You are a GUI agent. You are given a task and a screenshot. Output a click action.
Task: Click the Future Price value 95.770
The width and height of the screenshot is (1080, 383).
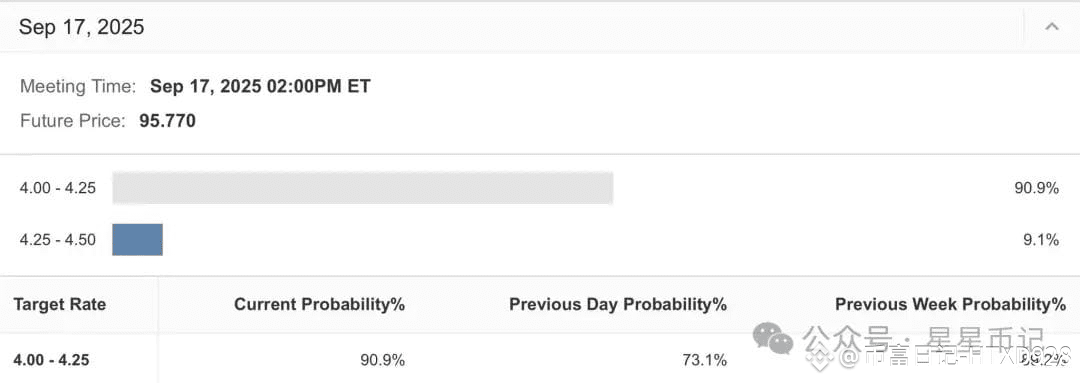(167, 121)
